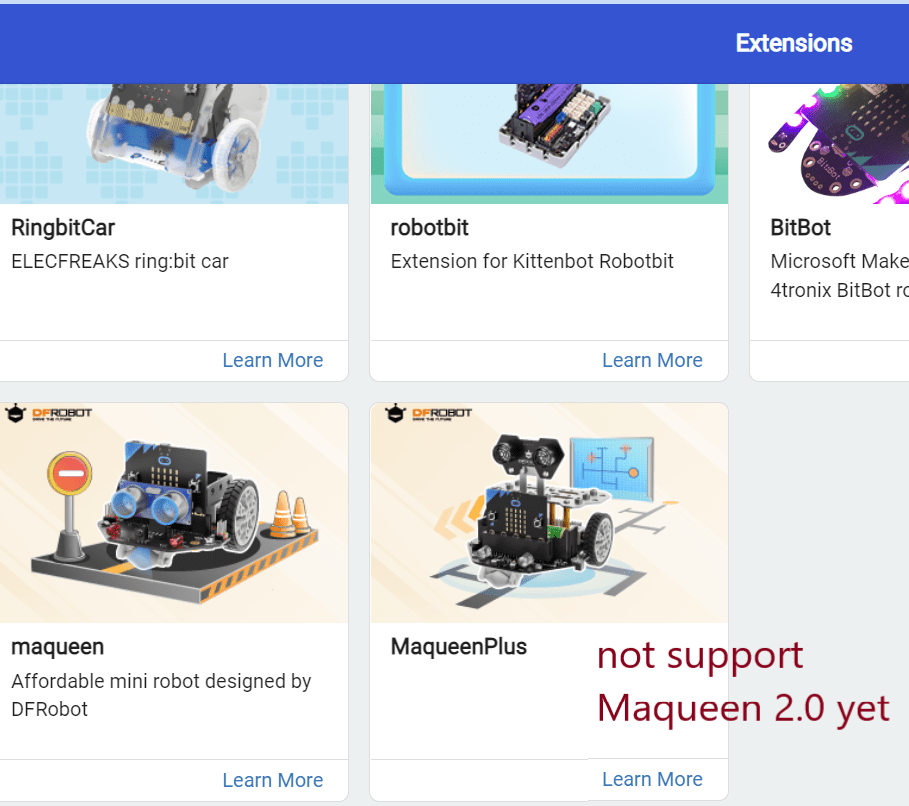
Task: Click the ELECFREAKS ring:bit car description
Action: [120, 262]
